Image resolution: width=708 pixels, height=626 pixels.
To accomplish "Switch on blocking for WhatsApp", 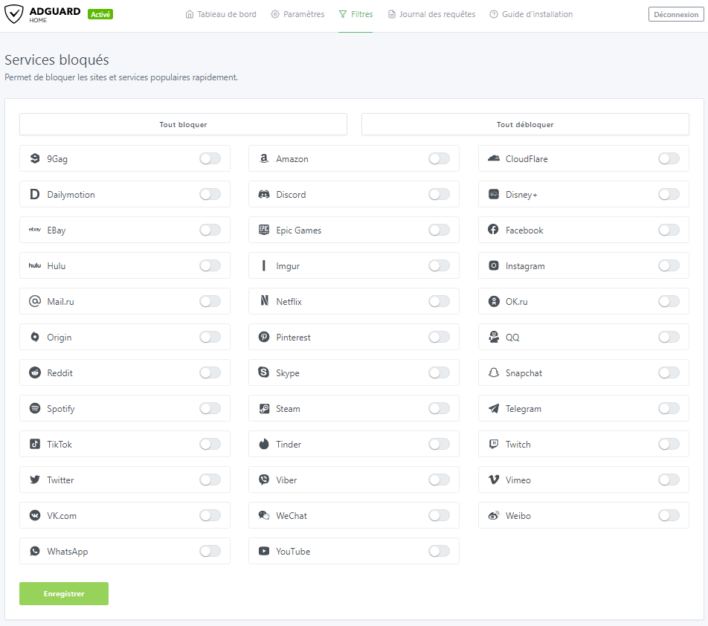I will point(210,552).
